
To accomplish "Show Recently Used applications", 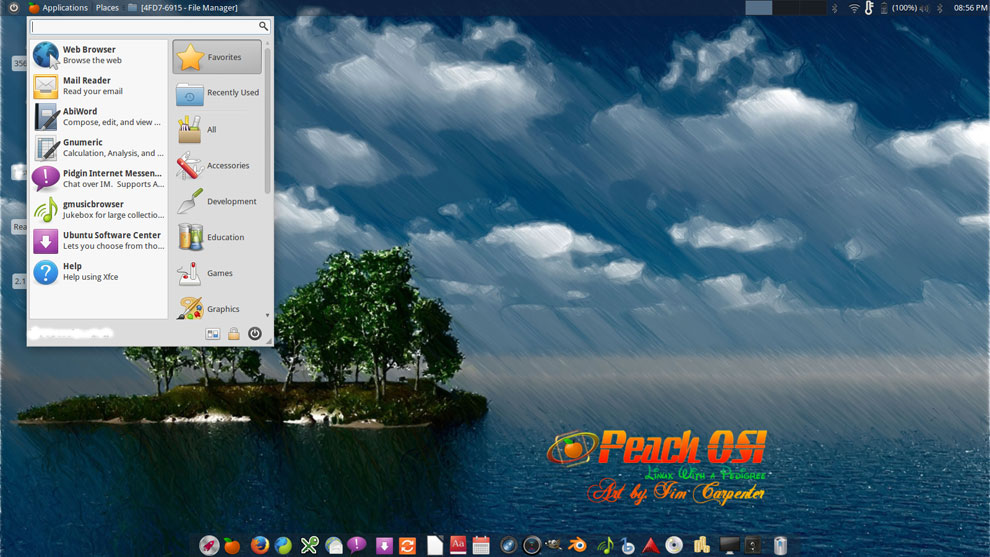I will pyautogui.click(x=217, y=93).
